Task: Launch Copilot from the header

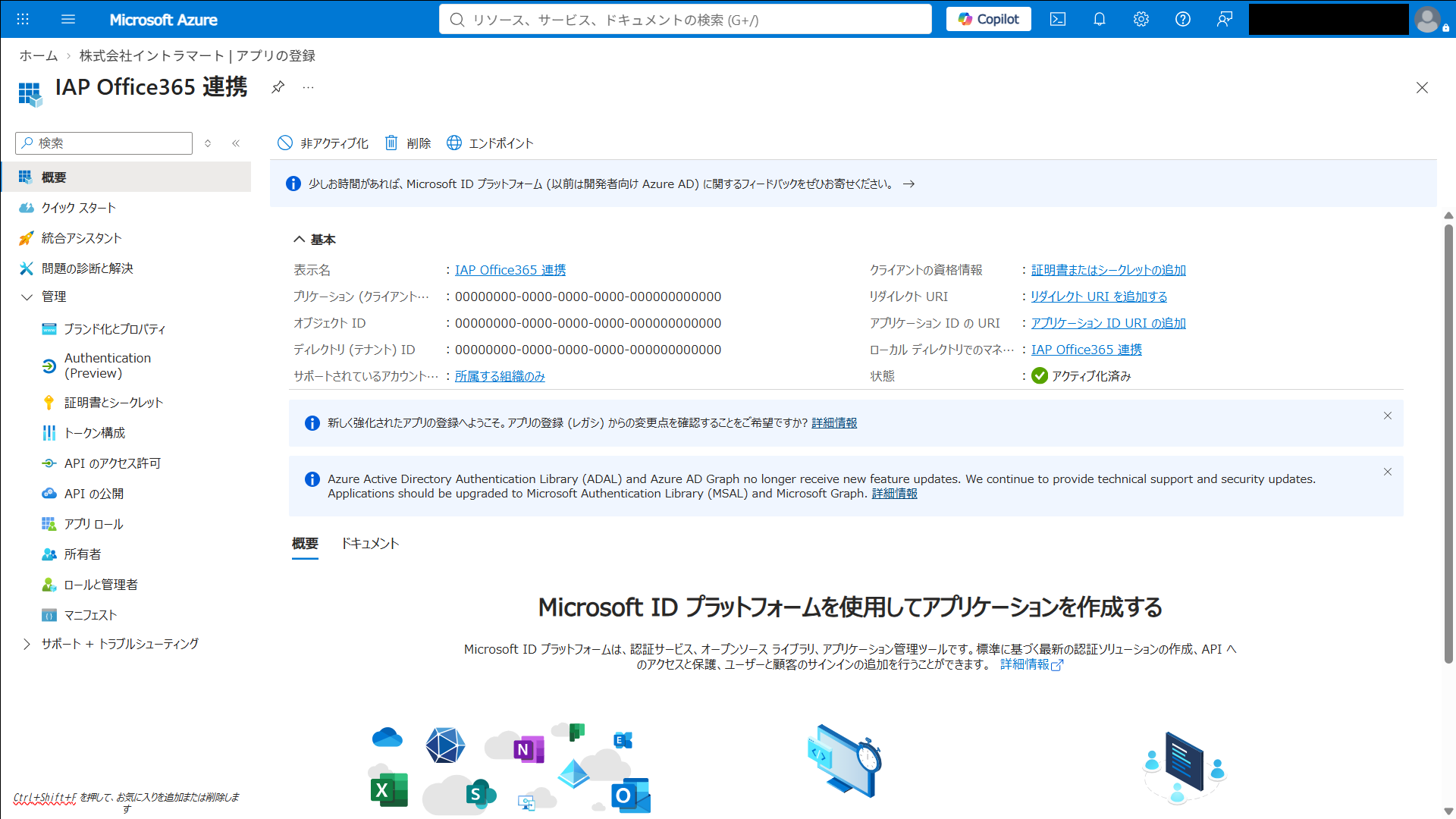Action: point(989,19)
